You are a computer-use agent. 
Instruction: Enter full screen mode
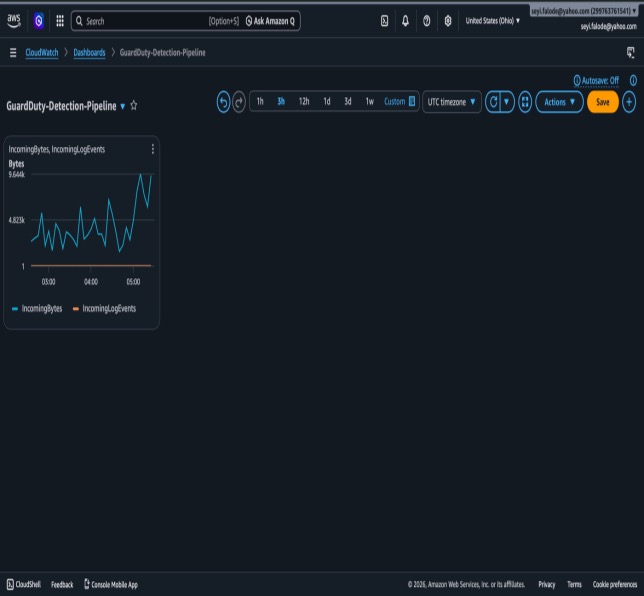[x=525, y=102]
